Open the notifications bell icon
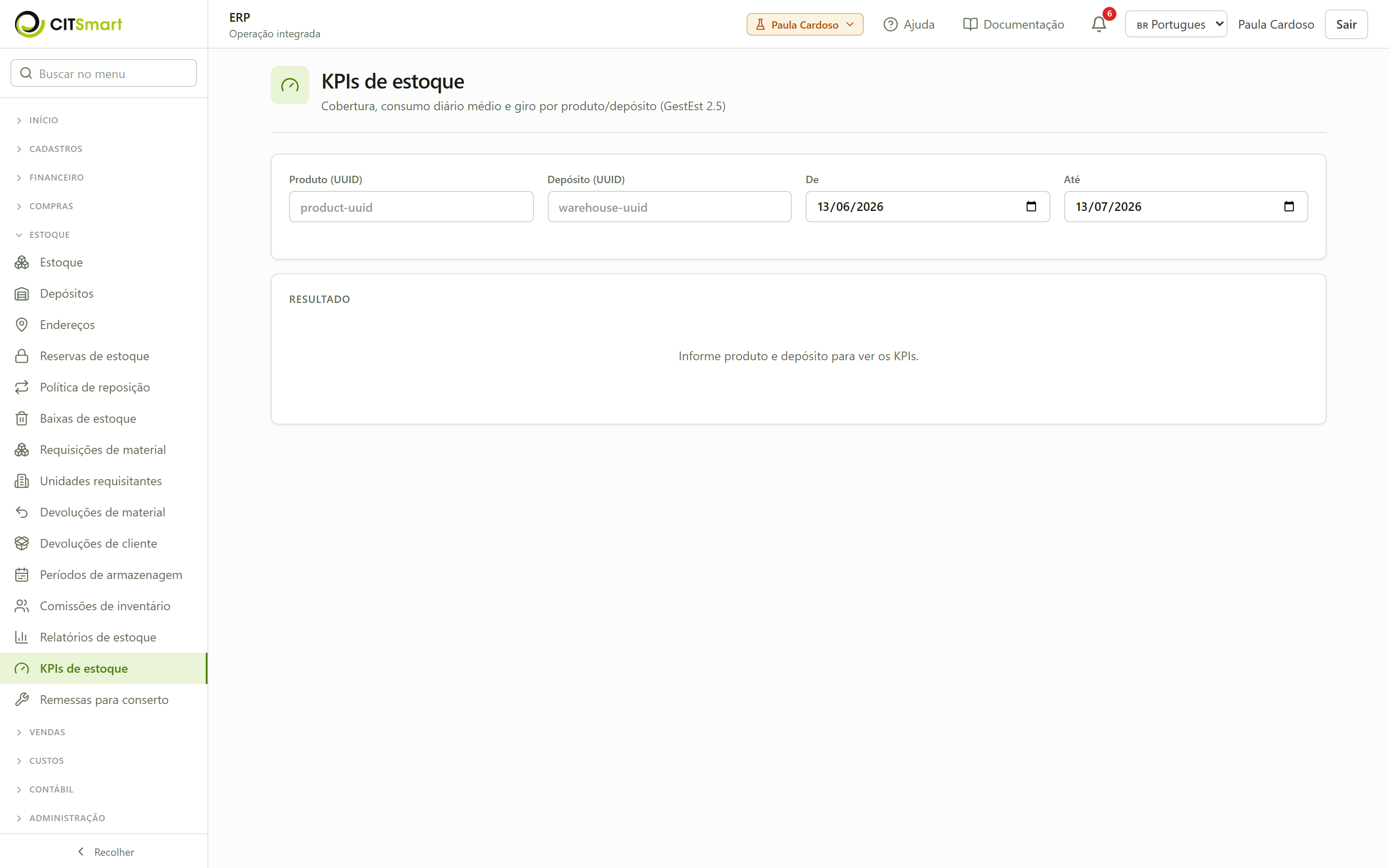Image resolution: width=1389 pixels, height=868 pixels. click(1099, 24)
